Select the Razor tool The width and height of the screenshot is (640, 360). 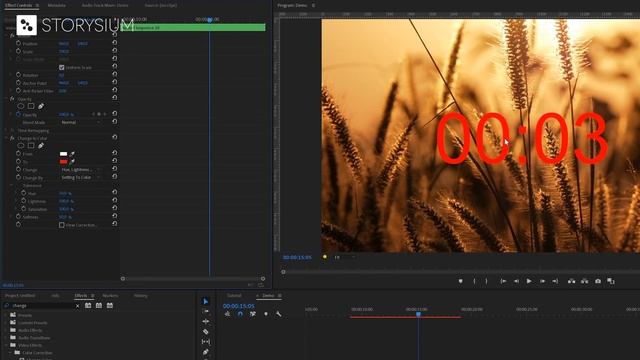tap(206, 332)
